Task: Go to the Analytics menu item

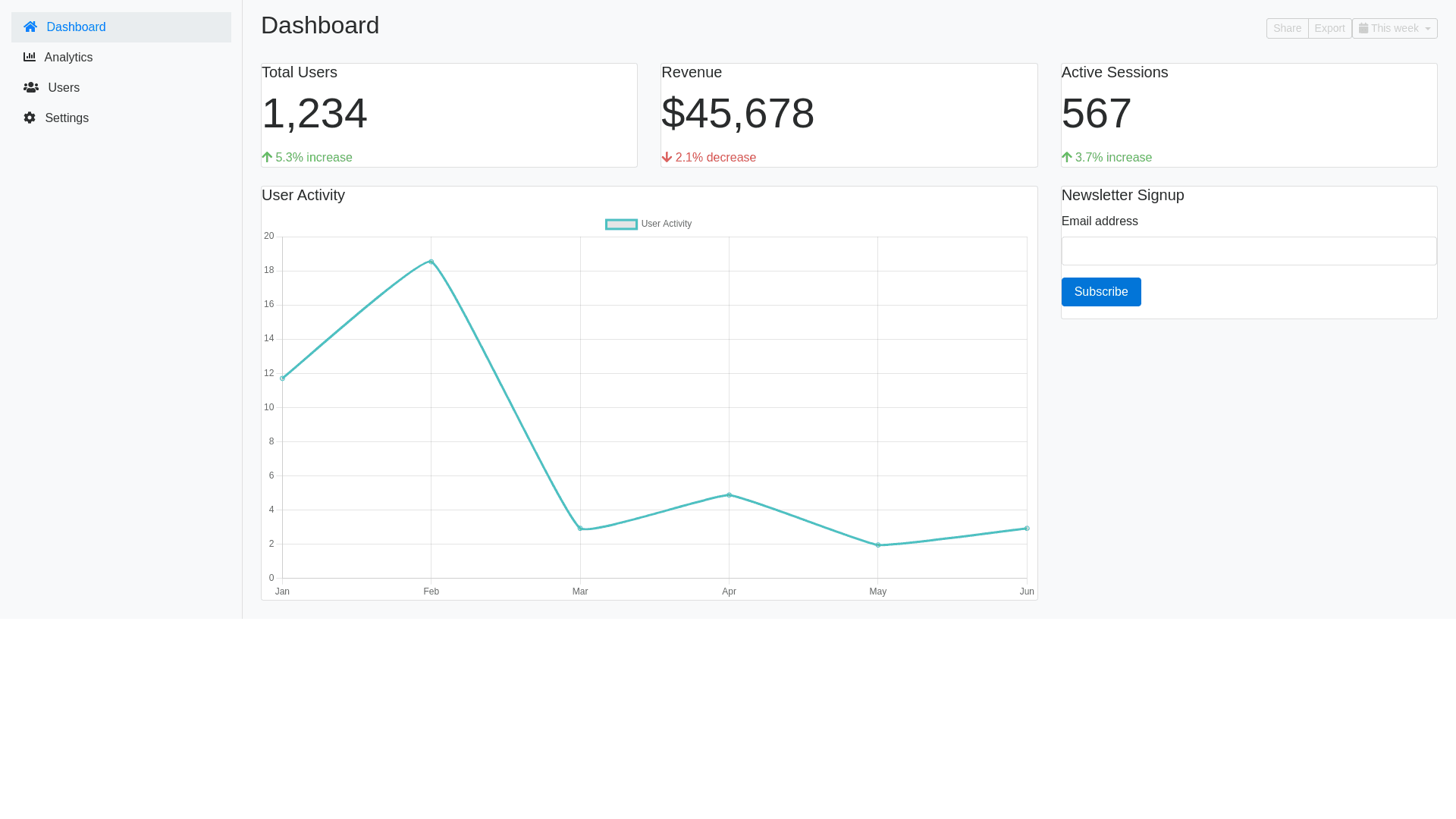Action: tap(68, 58)
